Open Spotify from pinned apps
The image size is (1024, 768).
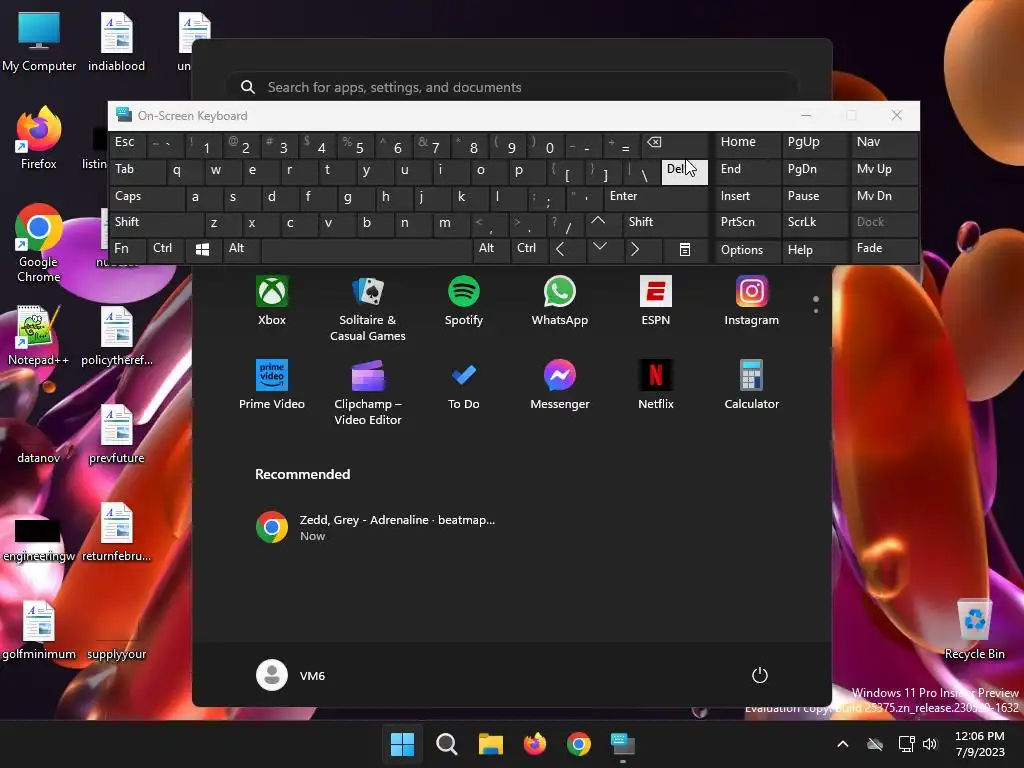pyautogui.click(x=464, y=301)
